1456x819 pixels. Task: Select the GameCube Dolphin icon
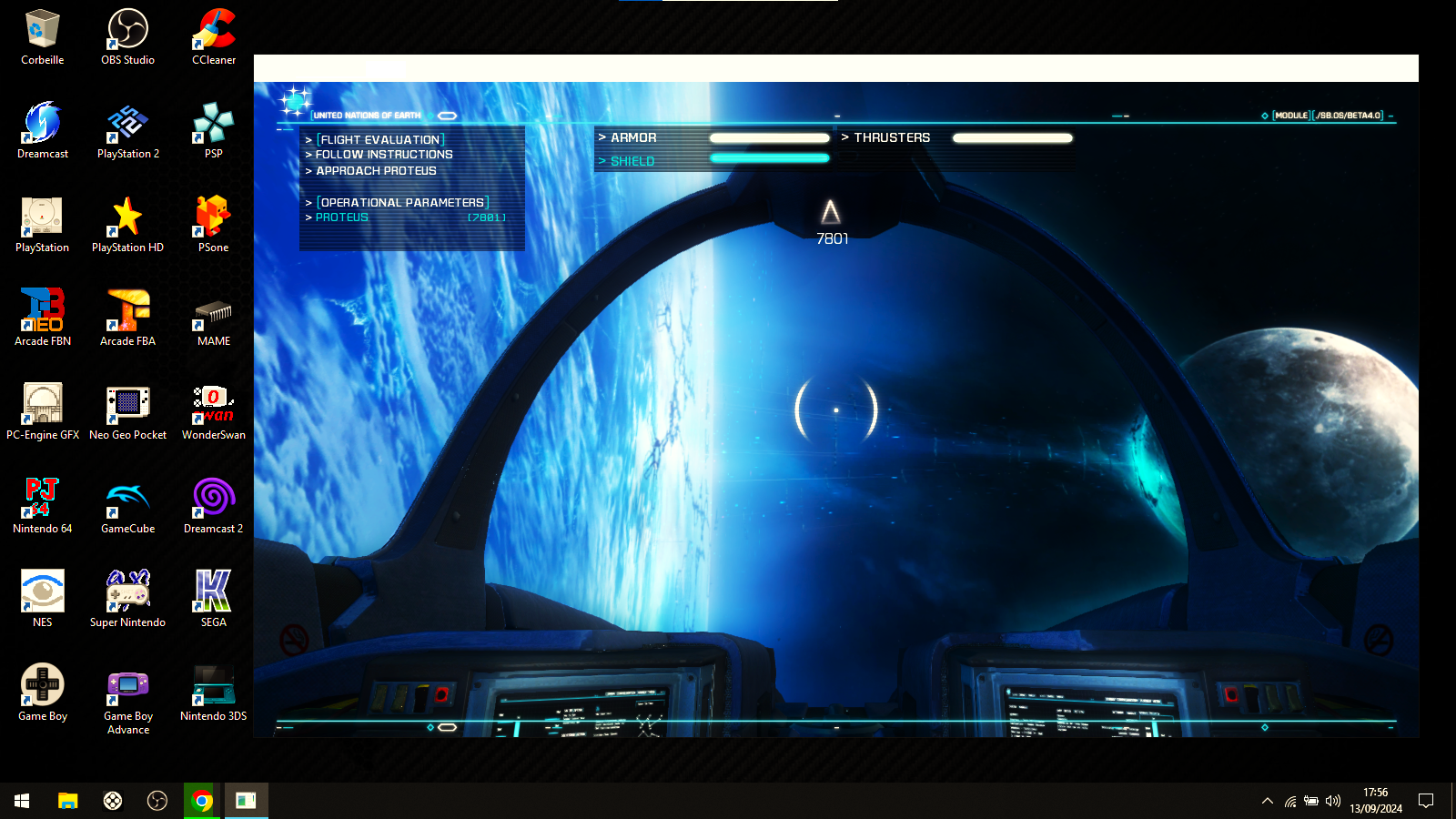(x=127, y=506)
